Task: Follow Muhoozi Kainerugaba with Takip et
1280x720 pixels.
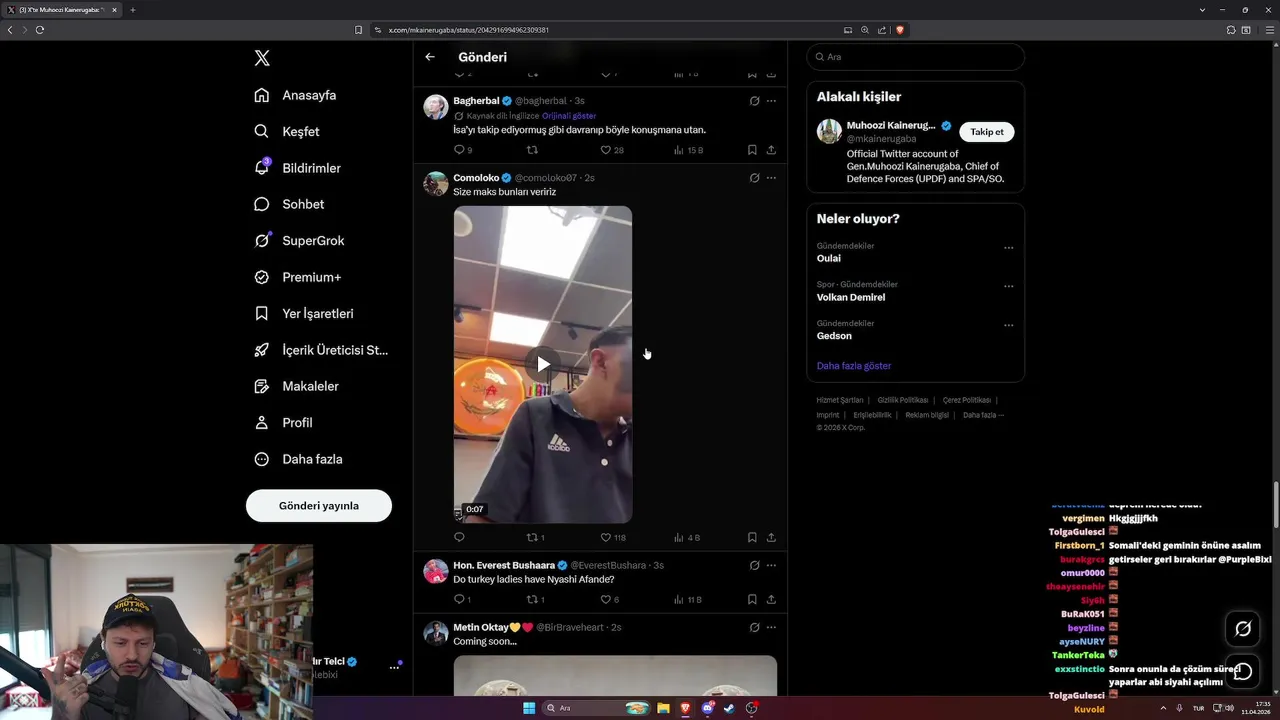Action: tap(987, 132)
